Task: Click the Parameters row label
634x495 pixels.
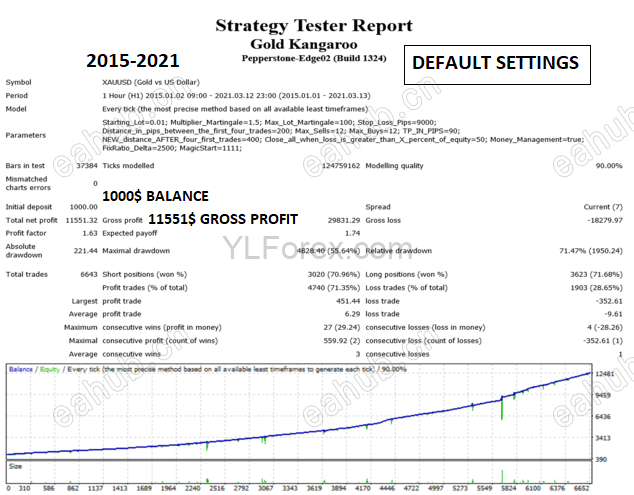Action: (x=25, y=135)
